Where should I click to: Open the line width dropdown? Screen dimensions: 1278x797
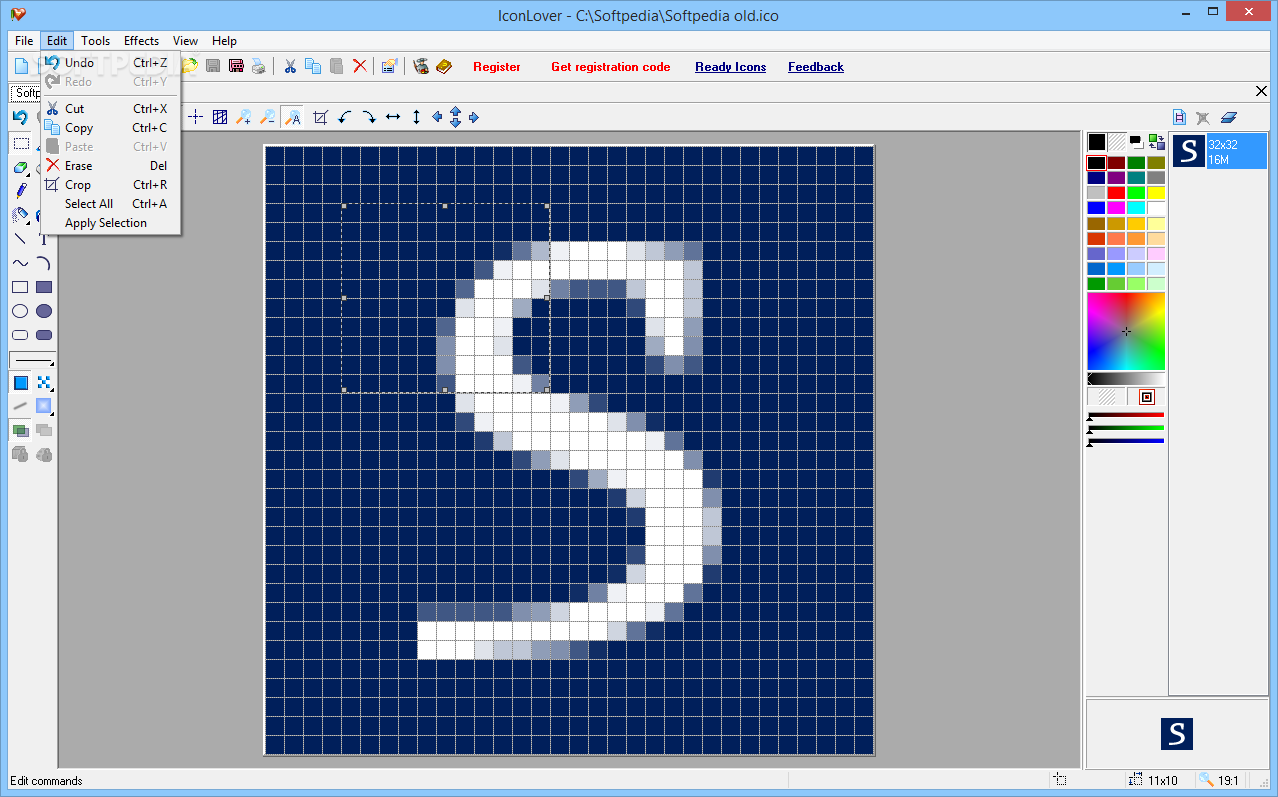pyautogui.click(x=32, y=360)
